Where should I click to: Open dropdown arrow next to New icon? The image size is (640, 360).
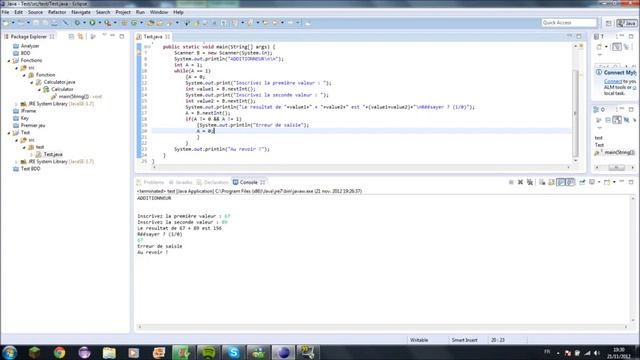click(x=13, y=23)
